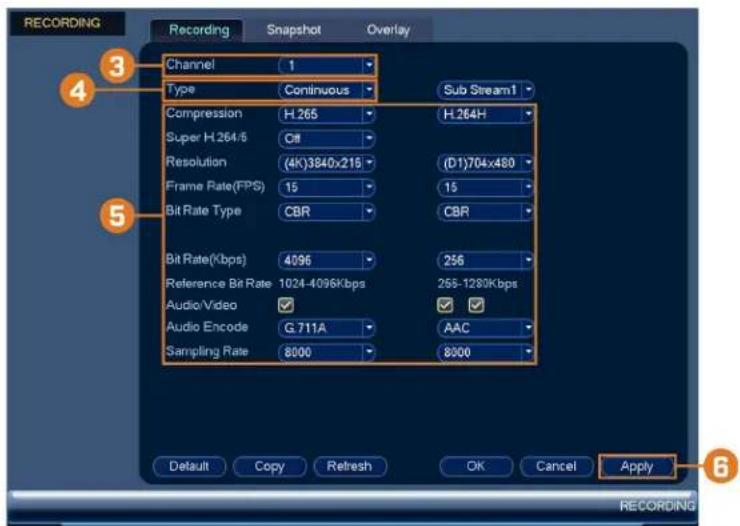Open Audio Encode dropdown showing AAC
740x526 pixels.
(486, 328)
